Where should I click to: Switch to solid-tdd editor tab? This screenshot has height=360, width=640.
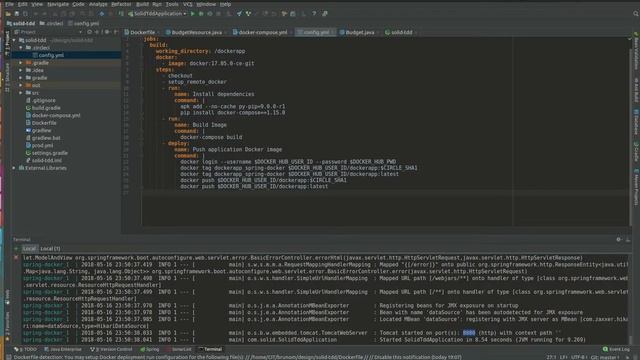click(401, 32)
